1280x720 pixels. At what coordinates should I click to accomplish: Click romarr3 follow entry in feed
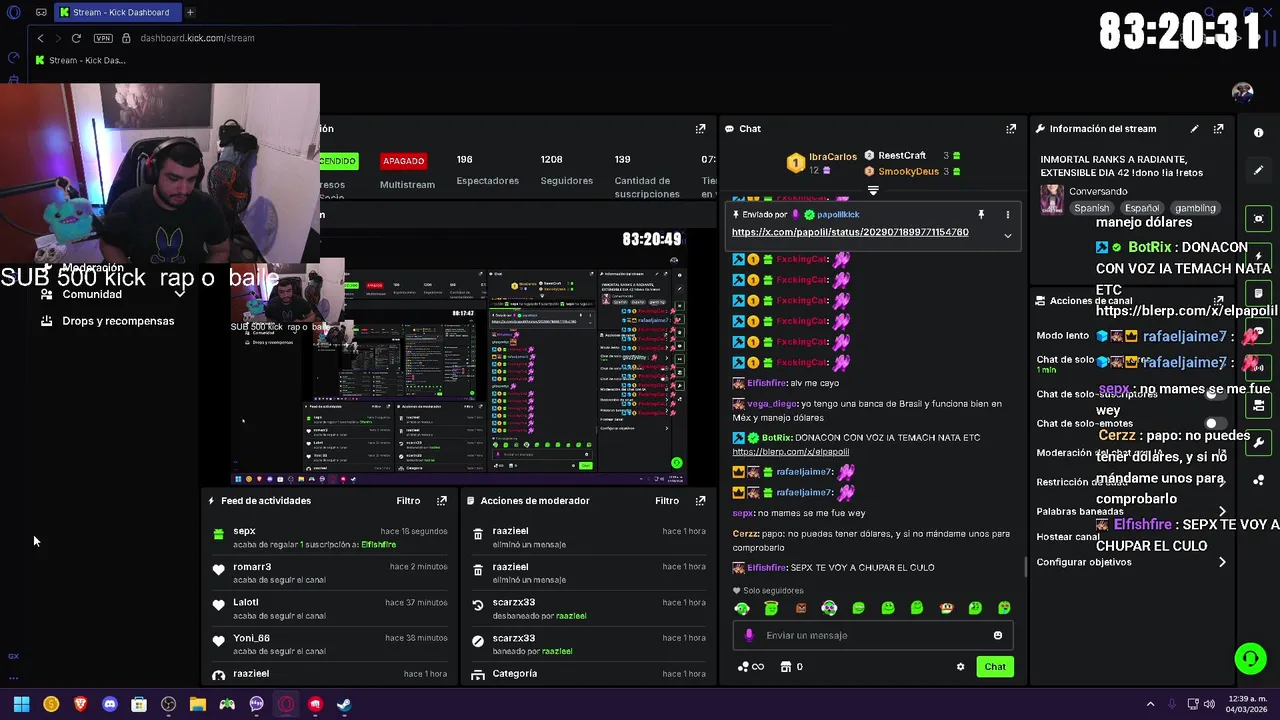click(x=330, y=572)
